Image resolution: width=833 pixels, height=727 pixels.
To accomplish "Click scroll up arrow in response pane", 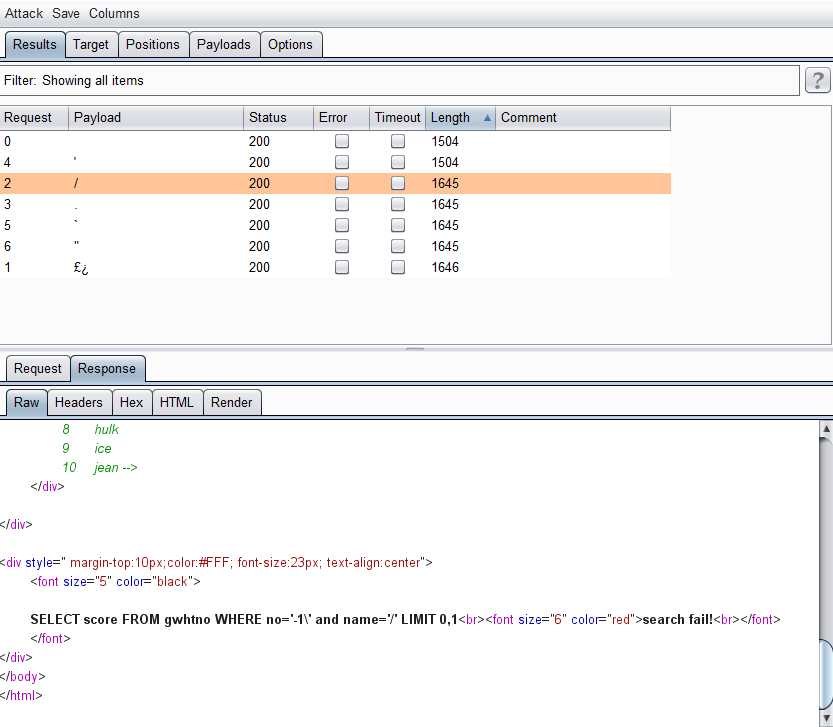I will tap(826, 428).
